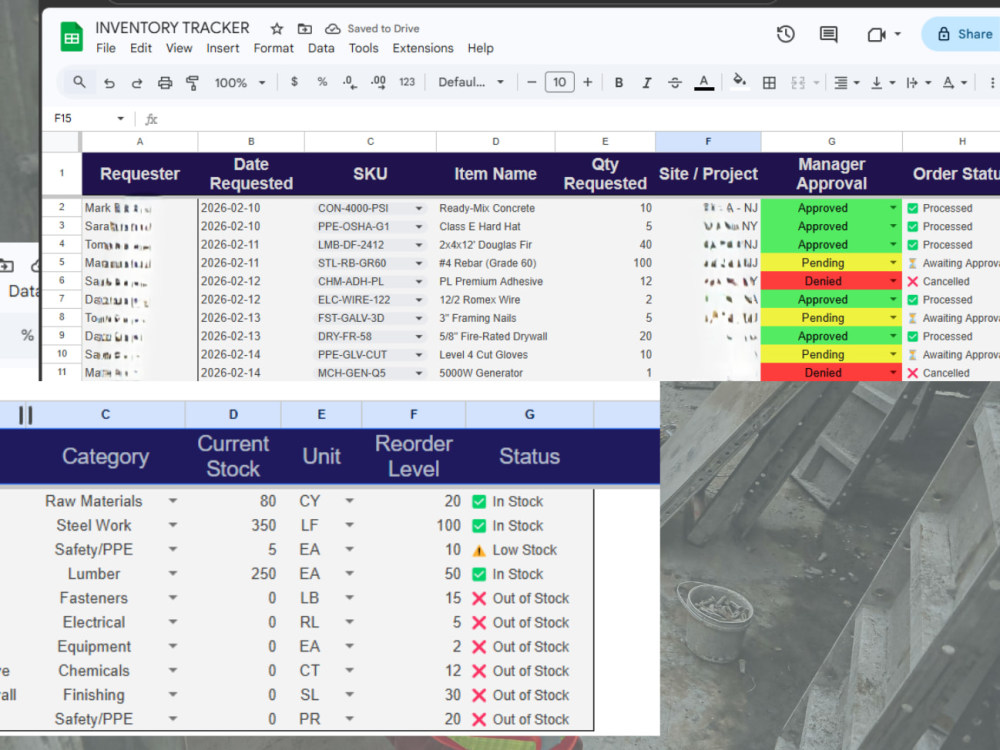The width and height of the screenshot is (1000, 750).
Task: Increase font size with plus button
Action: (x=587, y=82)
